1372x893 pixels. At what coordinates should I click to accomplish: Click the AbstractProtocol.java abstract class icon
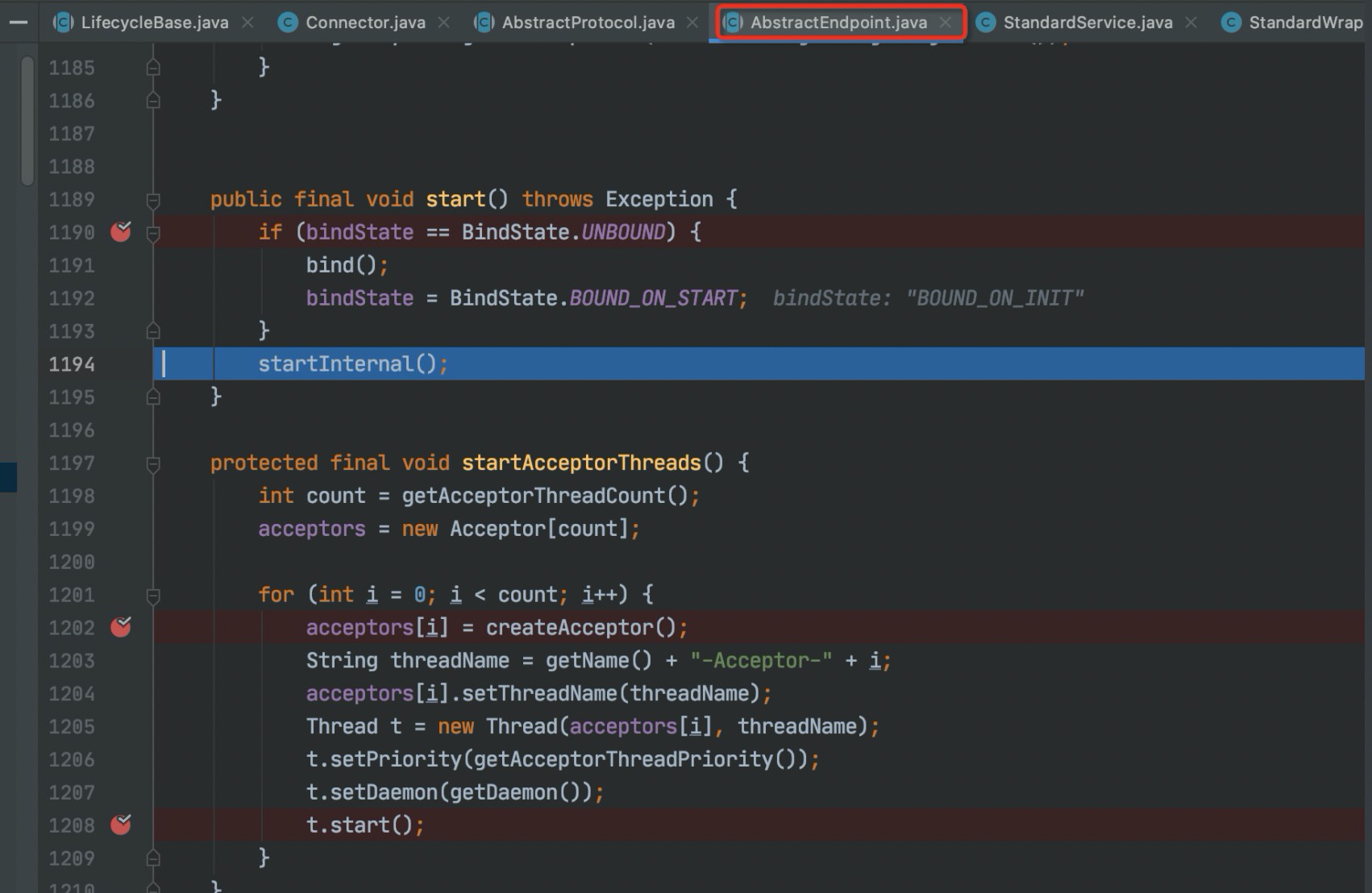coord(483,23)
